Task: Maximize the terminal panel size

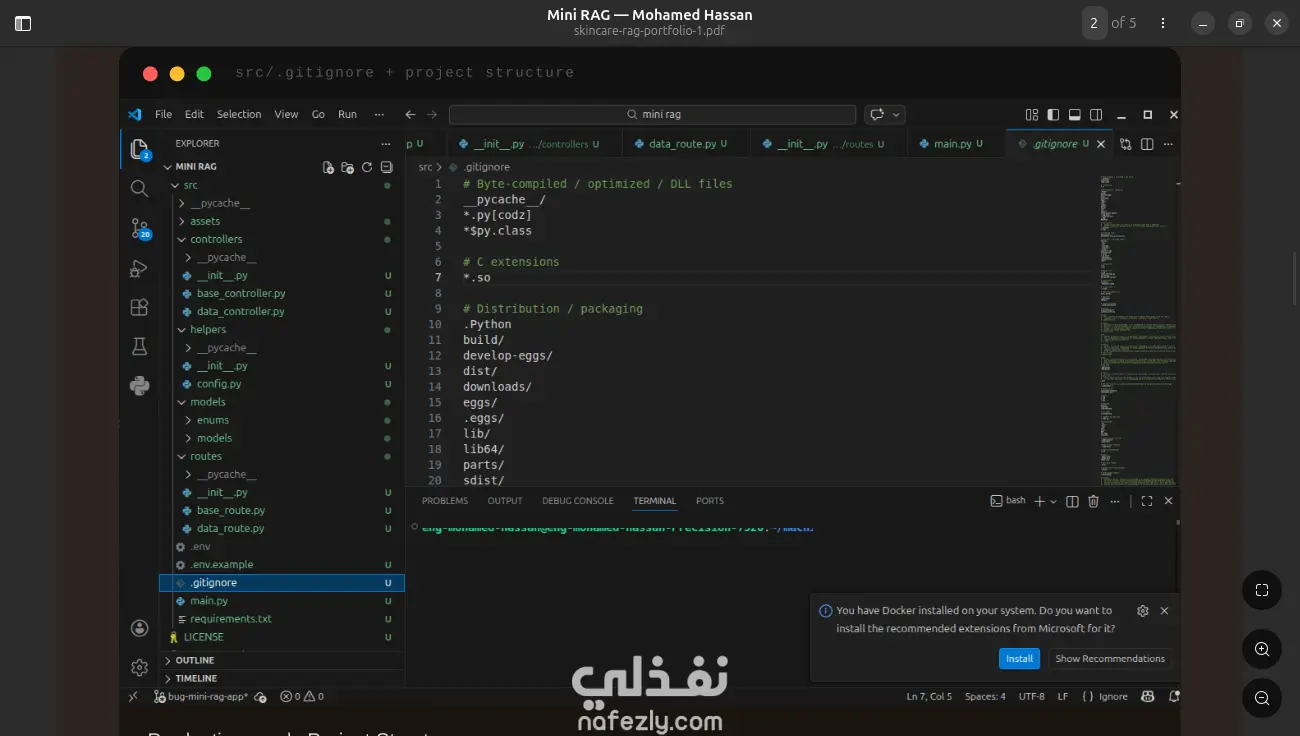Action: click(x=1147, y=501)
